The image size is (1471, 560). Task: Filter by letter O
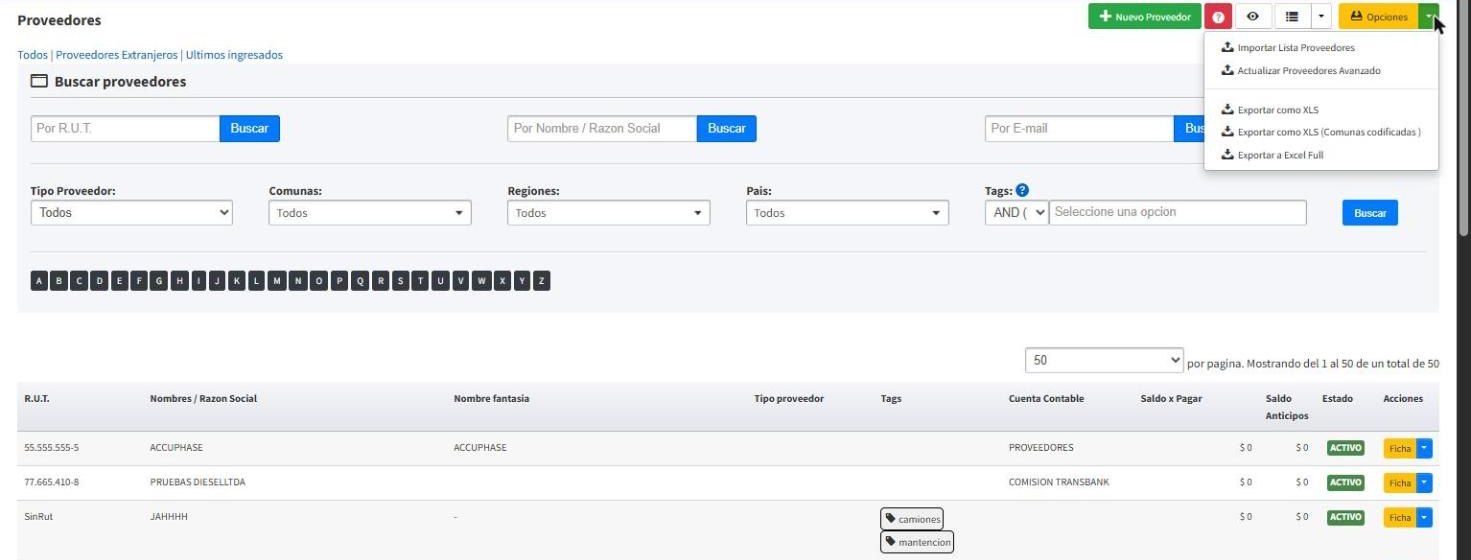pyautogui.click(x=319, y=281)
